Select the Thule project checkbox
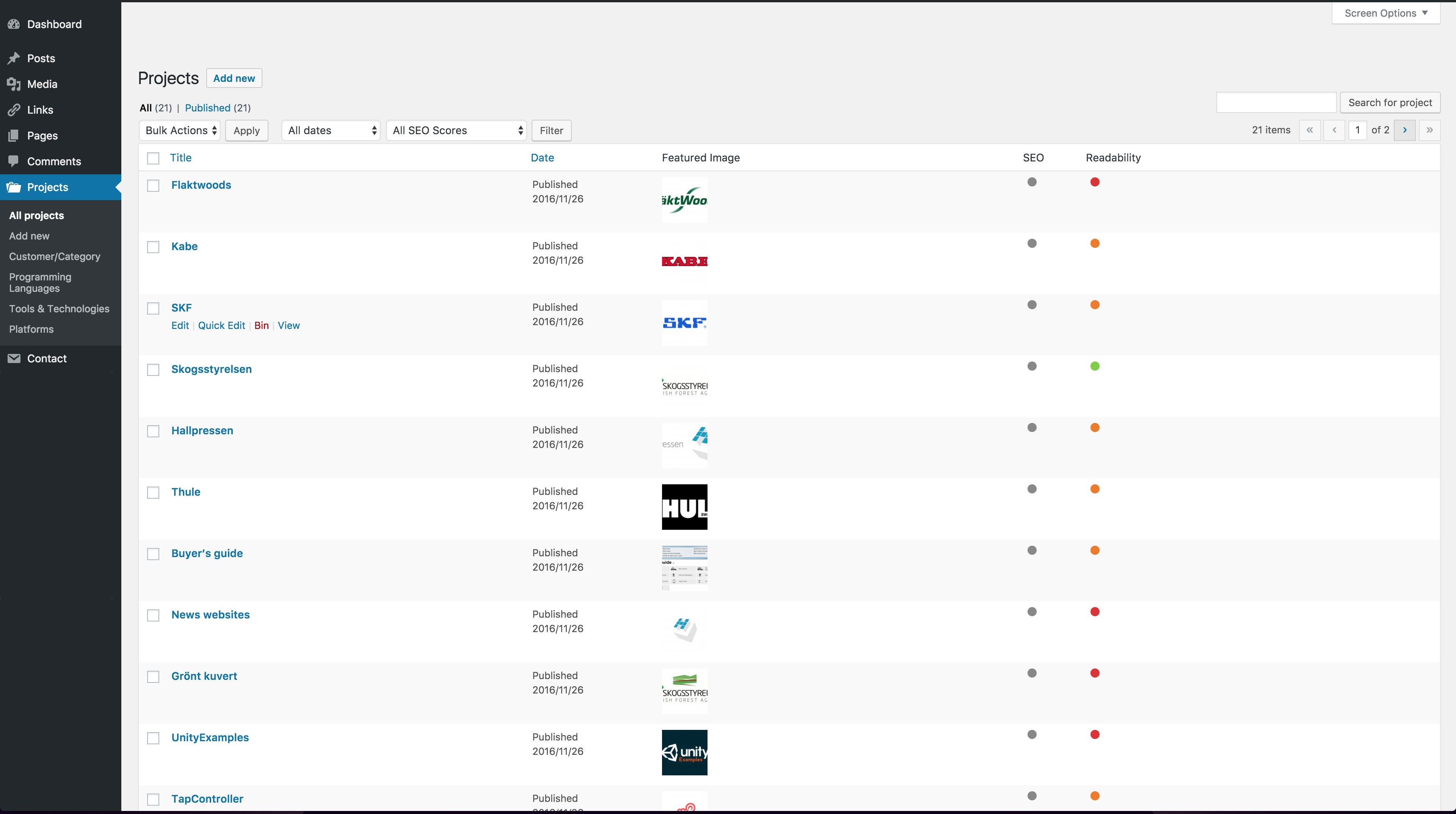The image size is (1456, 814). pyautogui.click(x=153, y=493)
